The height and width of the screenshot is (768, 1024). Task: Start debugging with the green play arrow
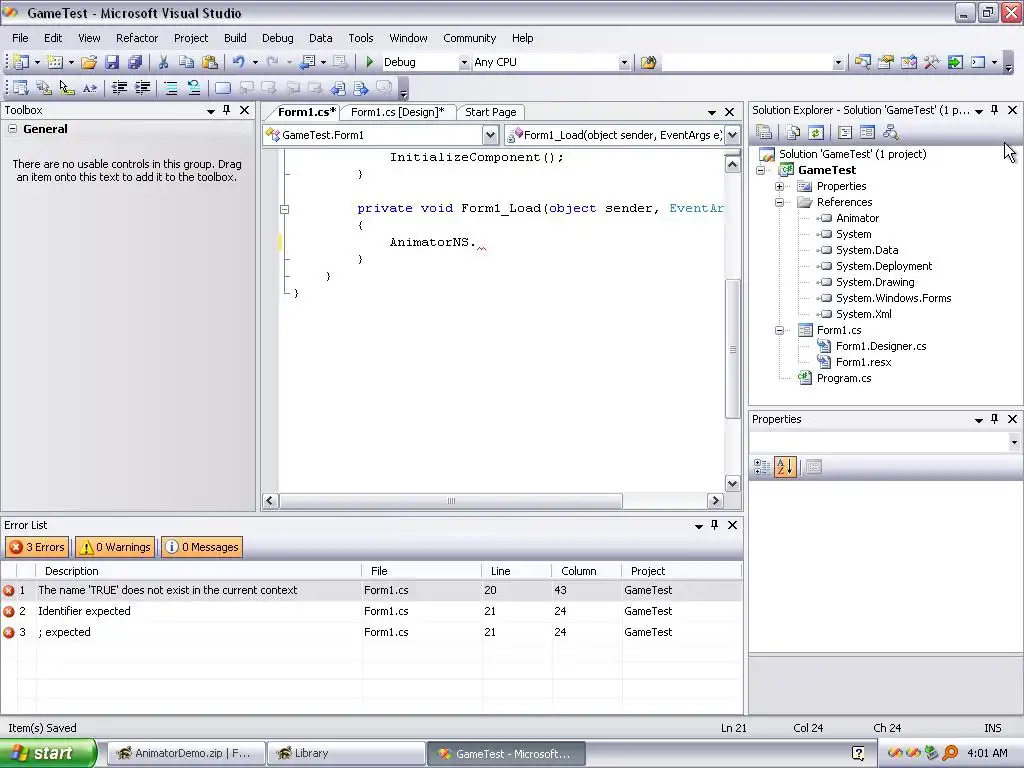tap(370, 62)
